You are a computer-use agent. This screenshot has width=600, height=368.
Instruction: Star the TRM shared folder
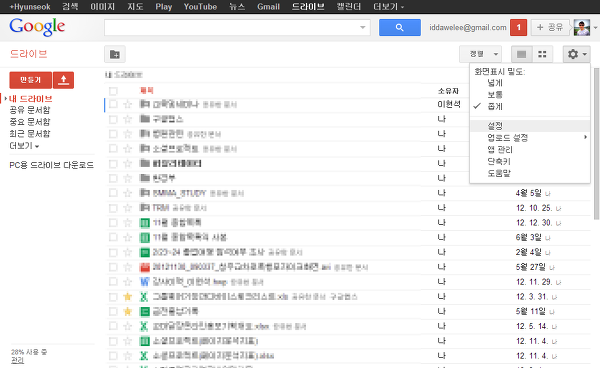[x=127, y=208]
